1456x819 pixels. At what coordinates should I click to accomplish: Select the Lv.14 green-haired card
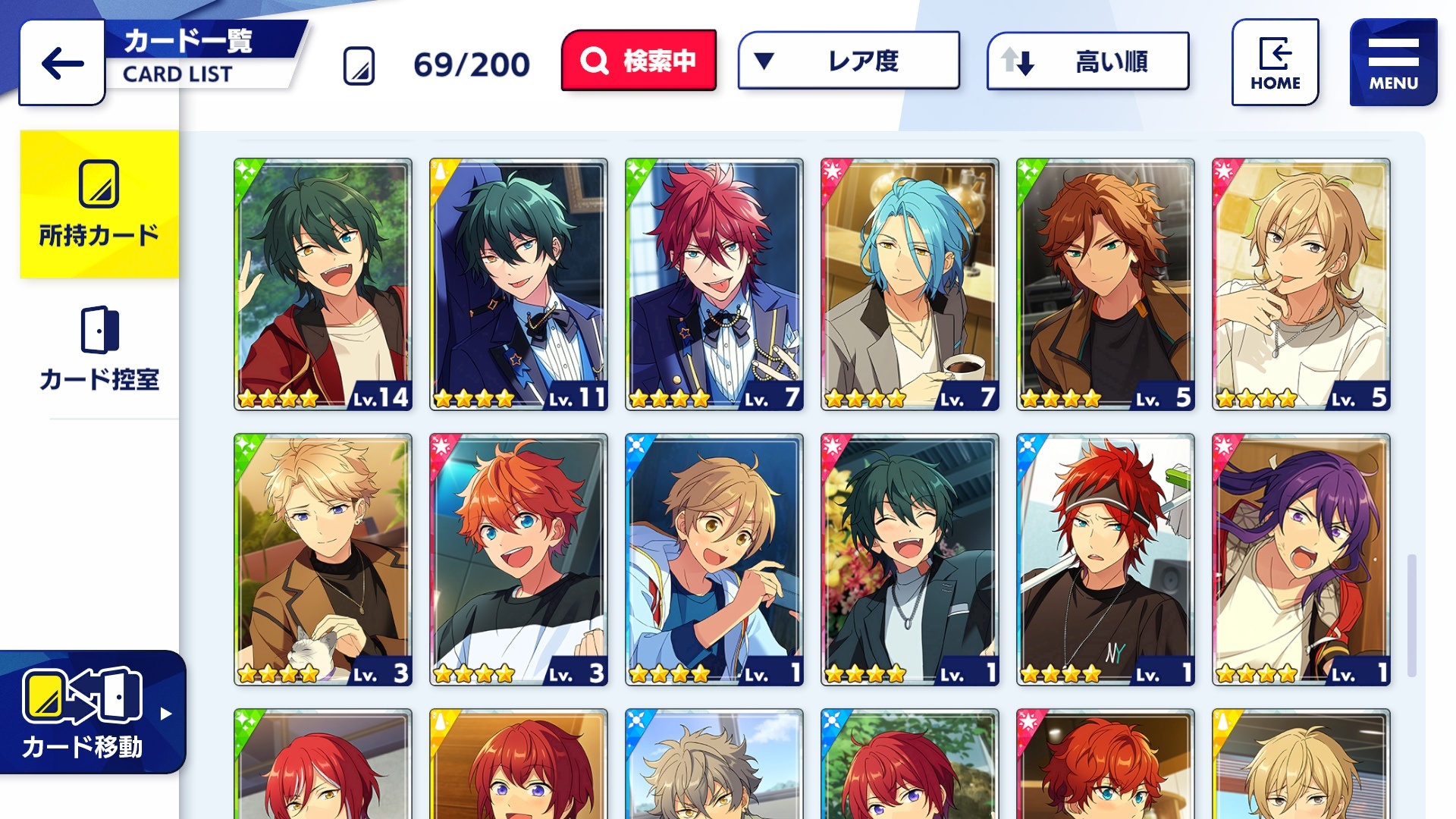323,284
